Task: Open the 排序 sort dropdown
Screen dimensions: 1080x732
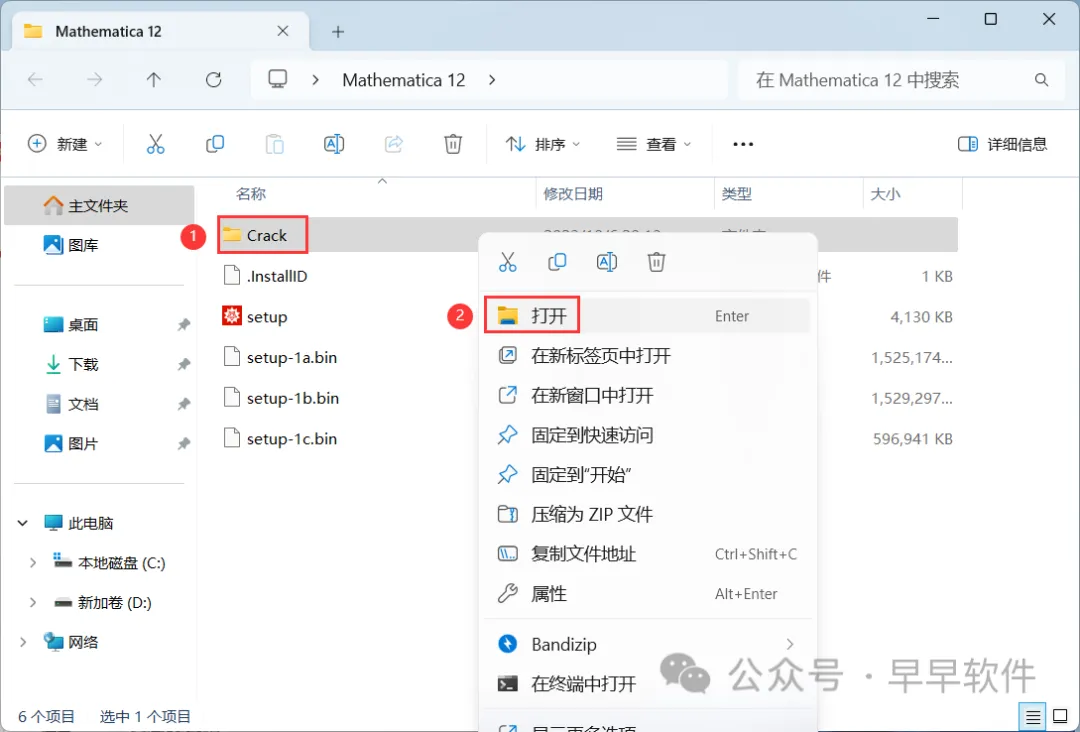Action: [x=543, y=144]
